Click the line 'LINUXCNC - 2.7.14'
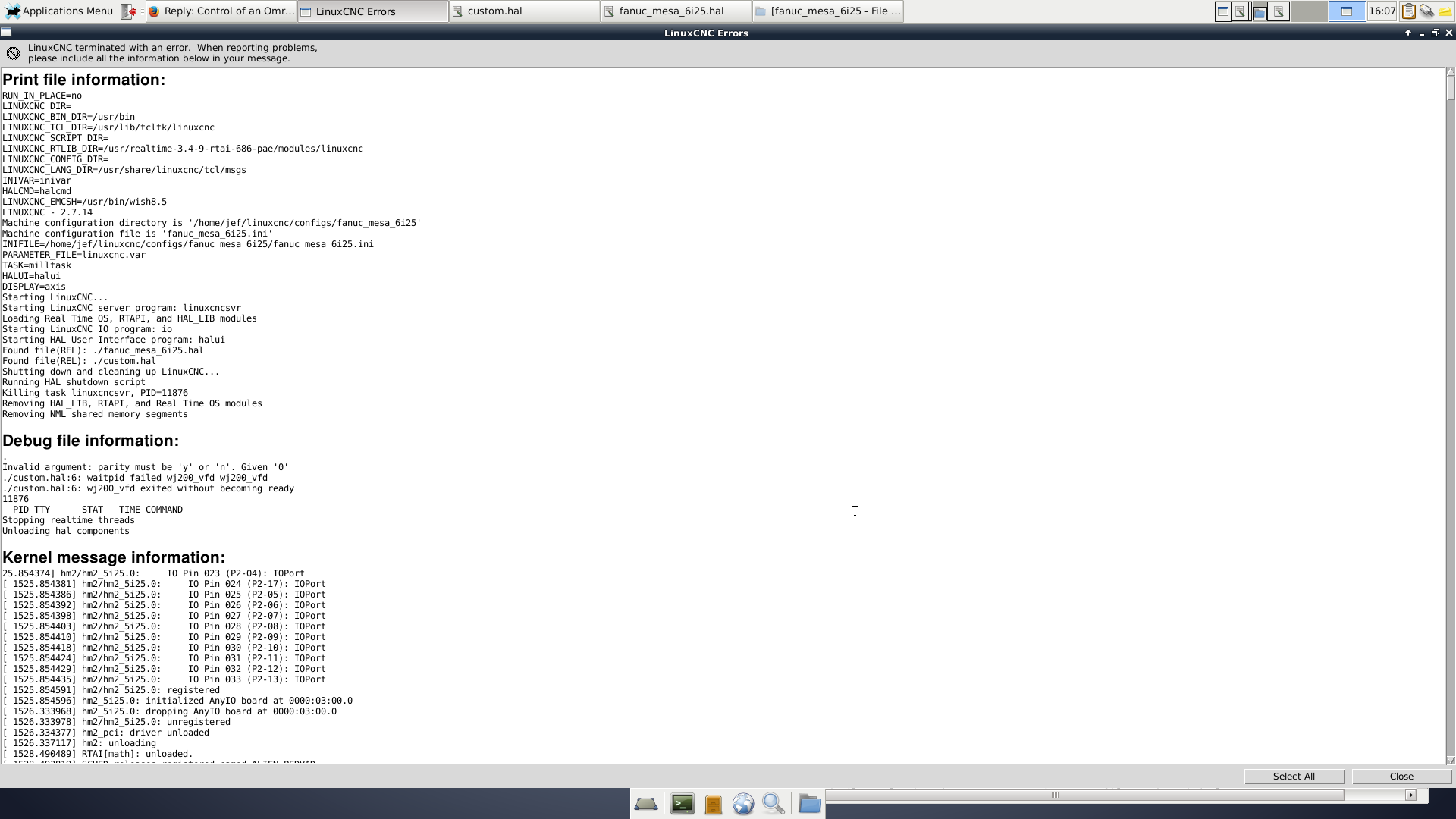This screenshot has height=819, width=1456. point(47,212)
